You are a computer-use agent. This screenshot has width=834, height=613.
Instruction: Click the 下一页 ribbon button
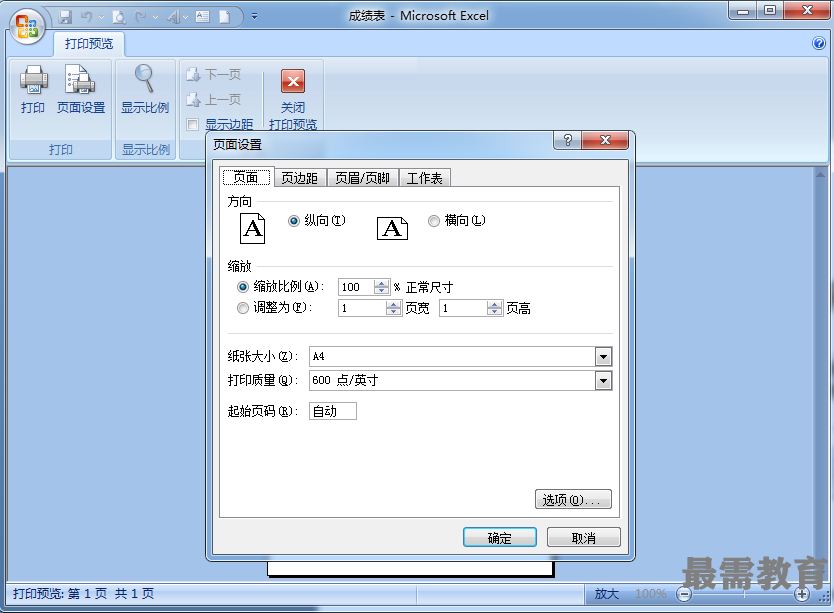coord(214,74)
